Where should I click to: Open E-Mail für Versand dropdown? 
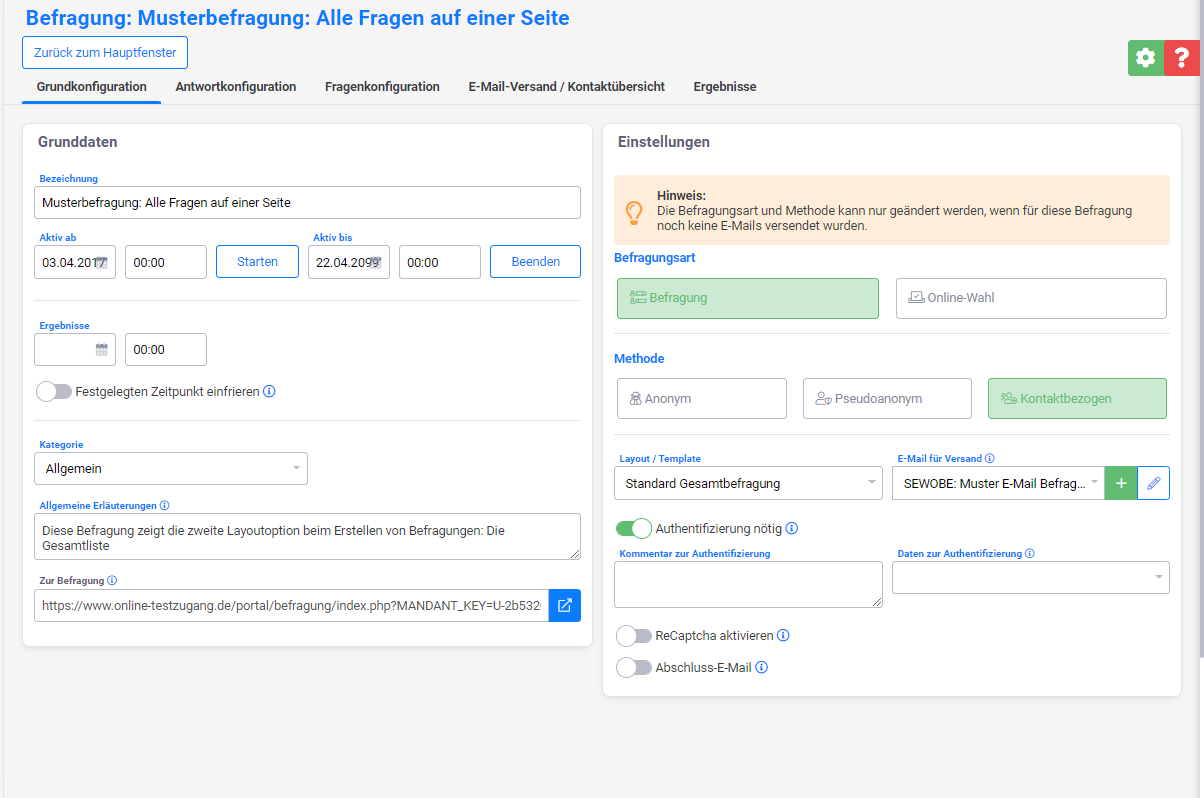click(x=998, y=483)
